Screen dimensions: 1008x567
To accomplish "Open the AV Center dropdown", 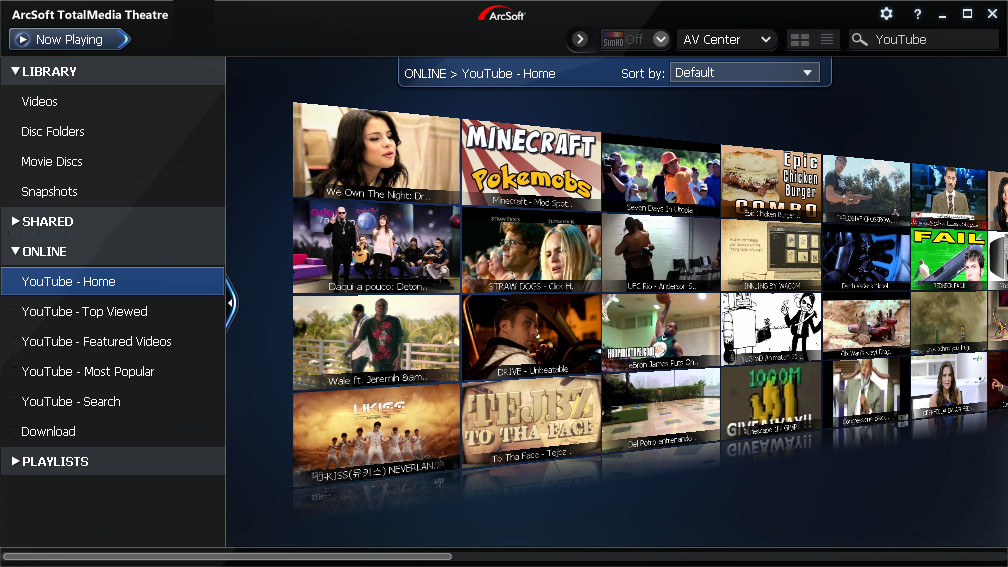I will [x=727, y=40].
